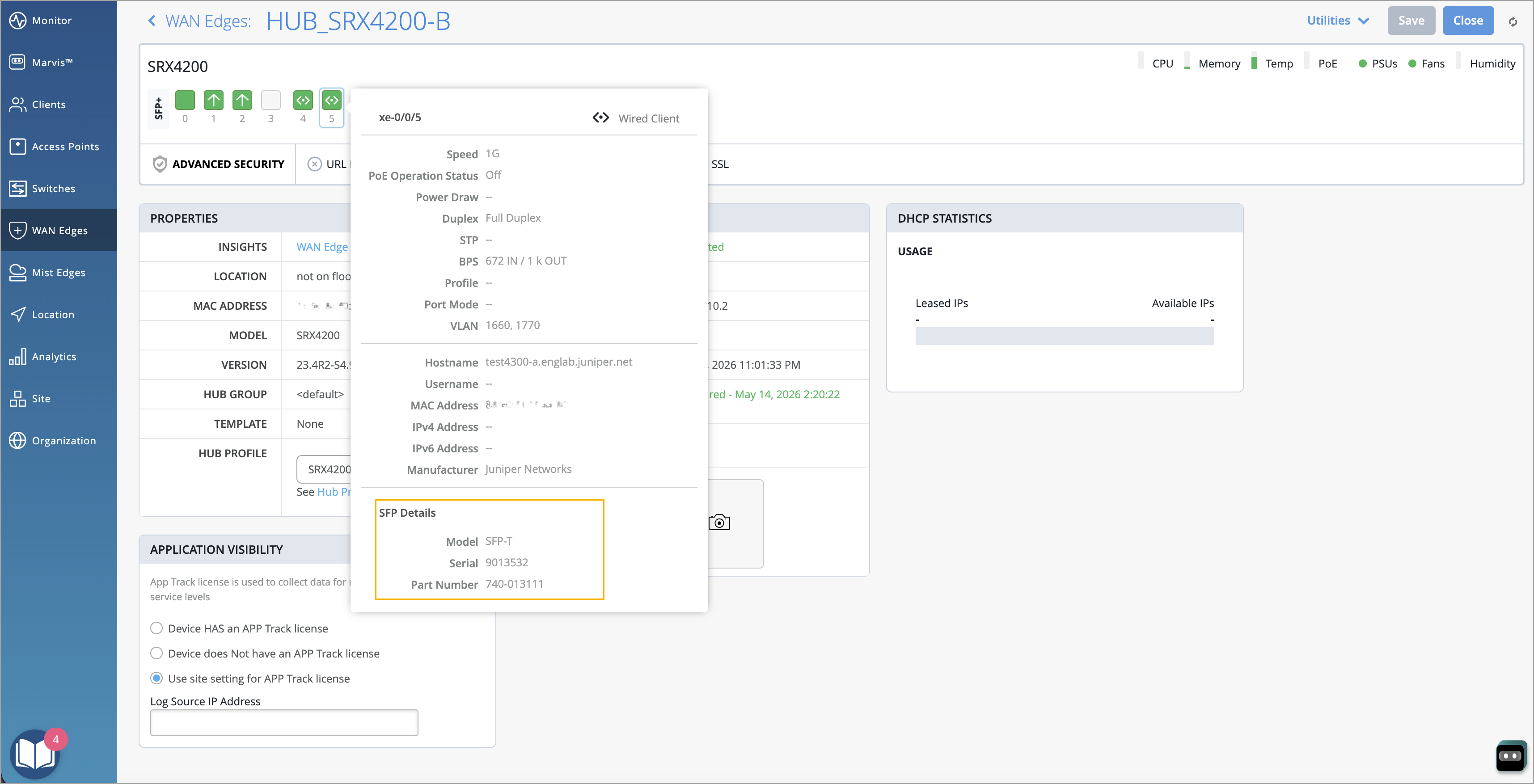1534x784 pixels.
Task: Click the SFP serial 9013532
Action: (507, 563)
